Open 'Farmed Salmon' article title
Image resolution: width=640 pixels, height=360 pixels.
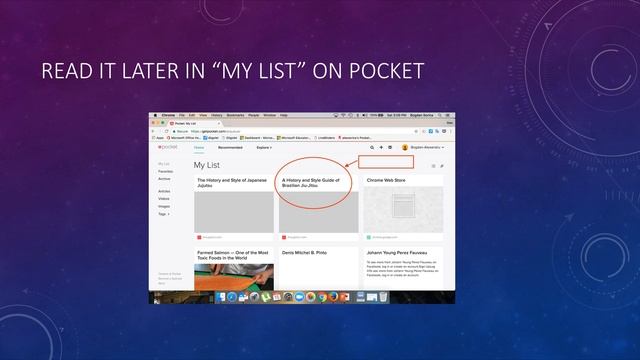pyautogui.click(x=233, y=255)
